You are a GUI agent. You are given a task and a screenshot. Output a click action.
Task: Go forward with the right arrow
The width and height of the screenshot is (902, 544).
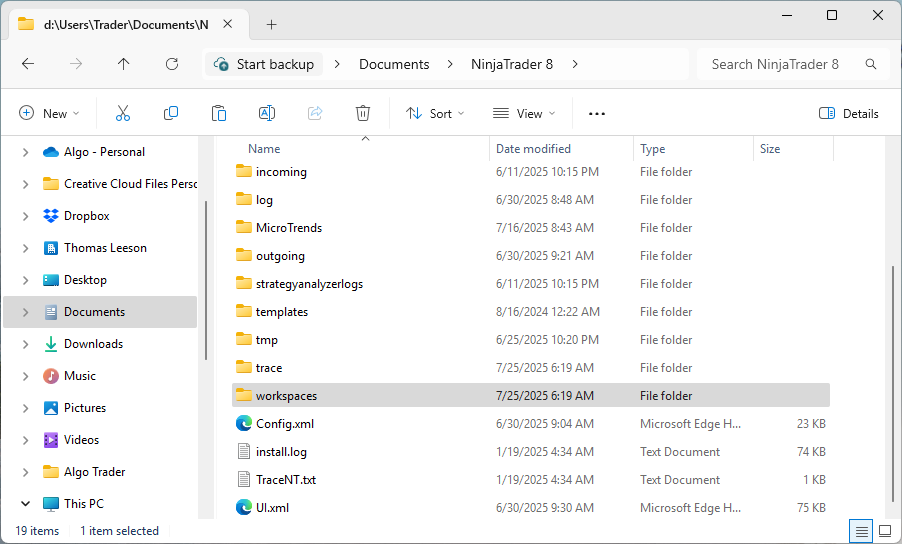pos(75,64)
